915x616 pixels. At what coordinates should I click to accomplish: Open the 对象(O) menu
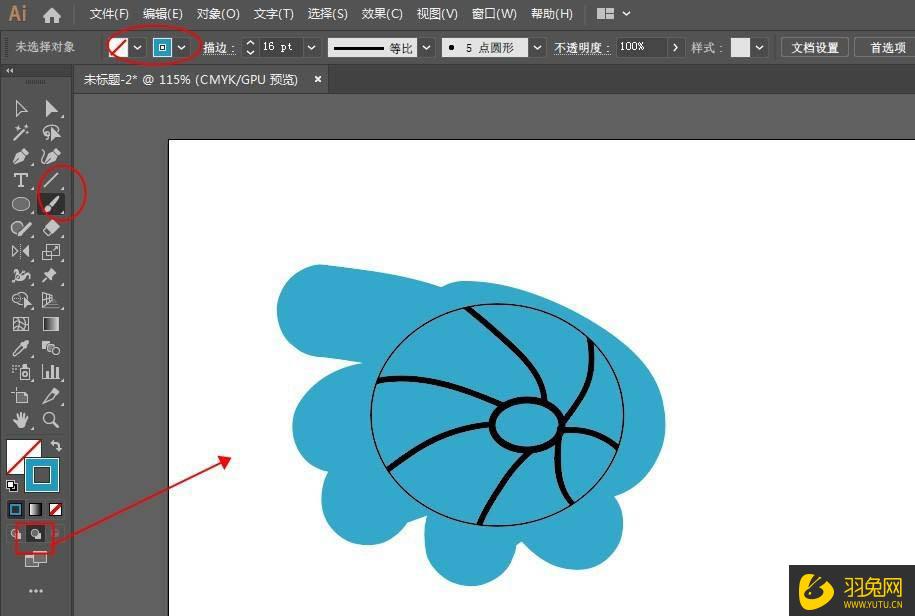pos(218,14)
